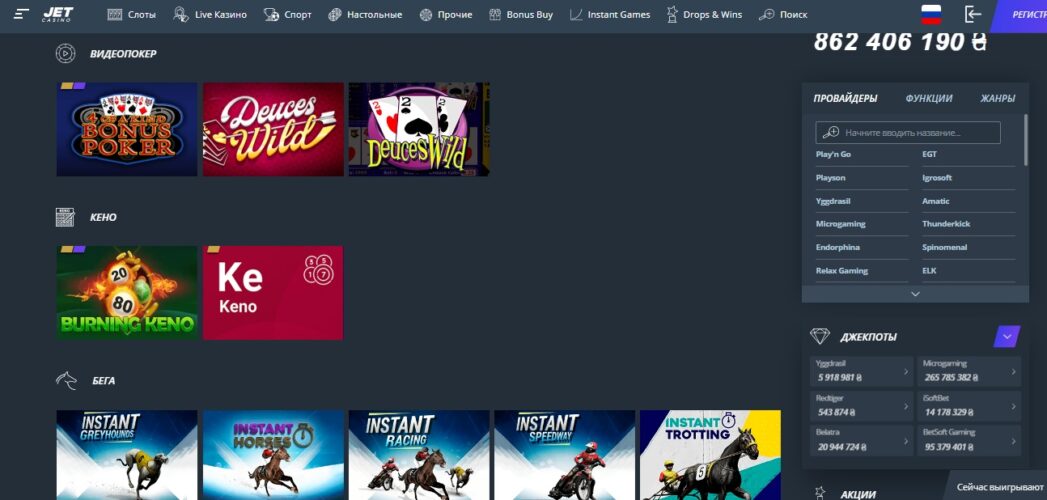The image size is (1047, 500).
Task: Open the hamburger menu icon
Action: 21,15
